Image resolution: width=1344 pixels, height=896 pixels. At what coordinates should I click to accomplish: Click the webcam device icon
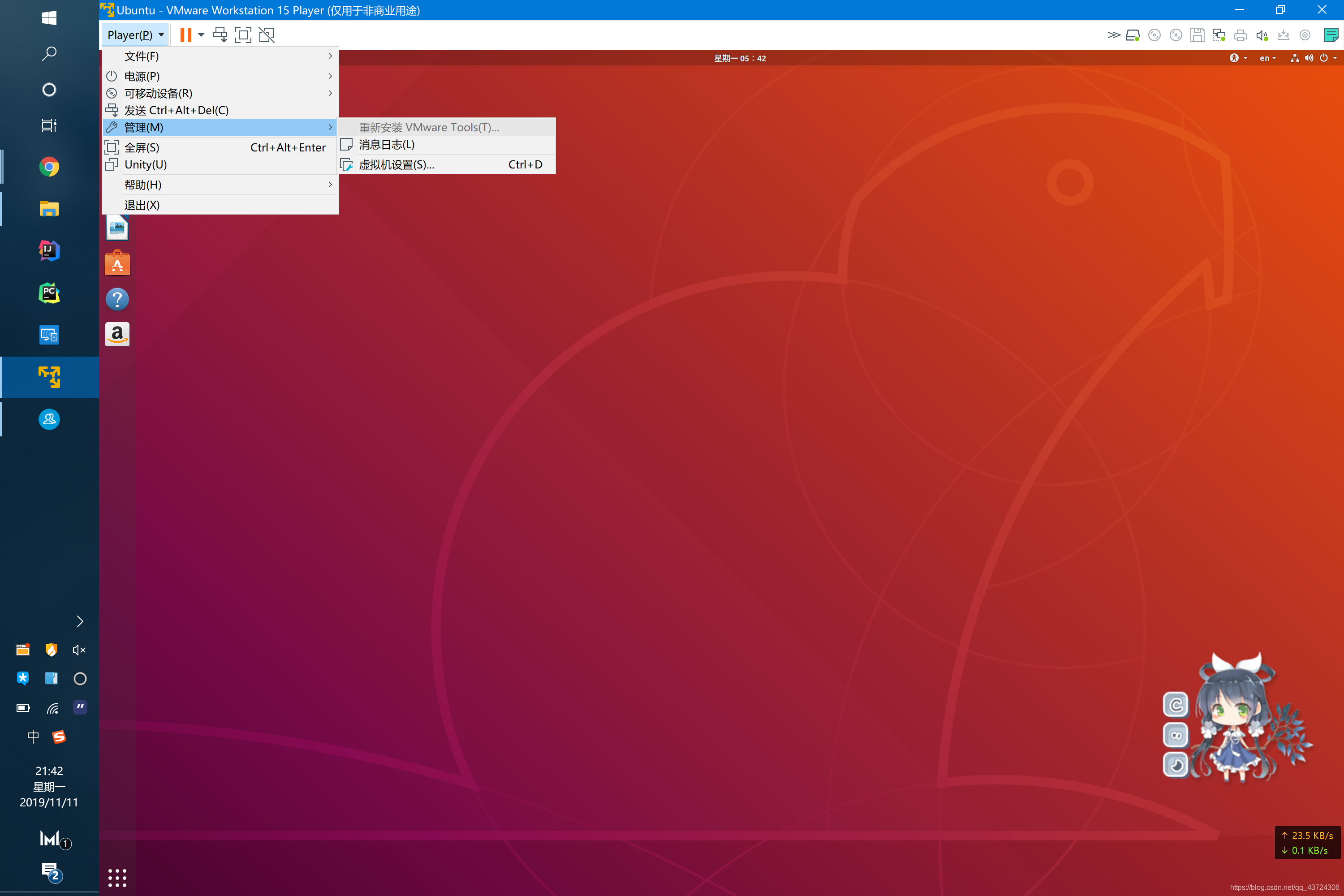tap(1305, 35)
